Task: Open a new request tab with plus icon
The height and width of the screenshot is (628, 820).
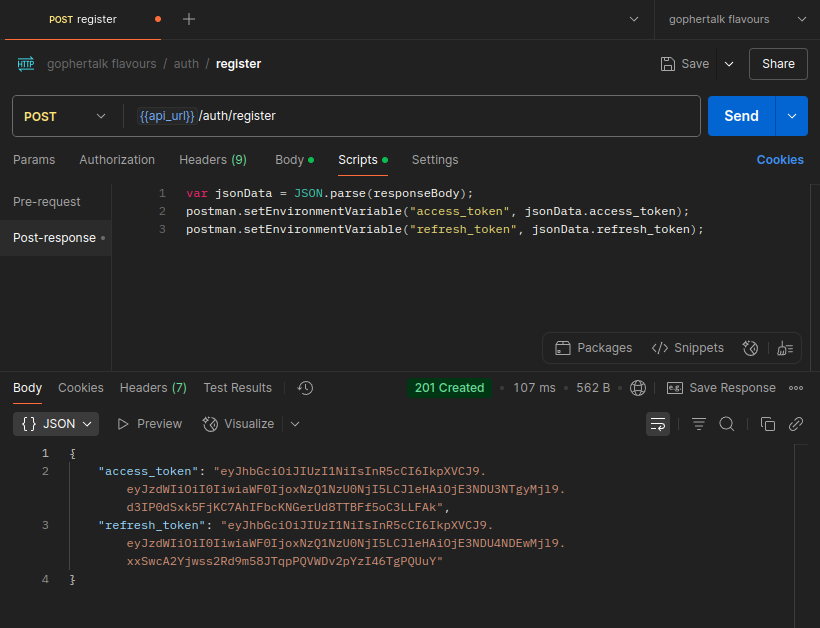Action: [x=189, y=19]
